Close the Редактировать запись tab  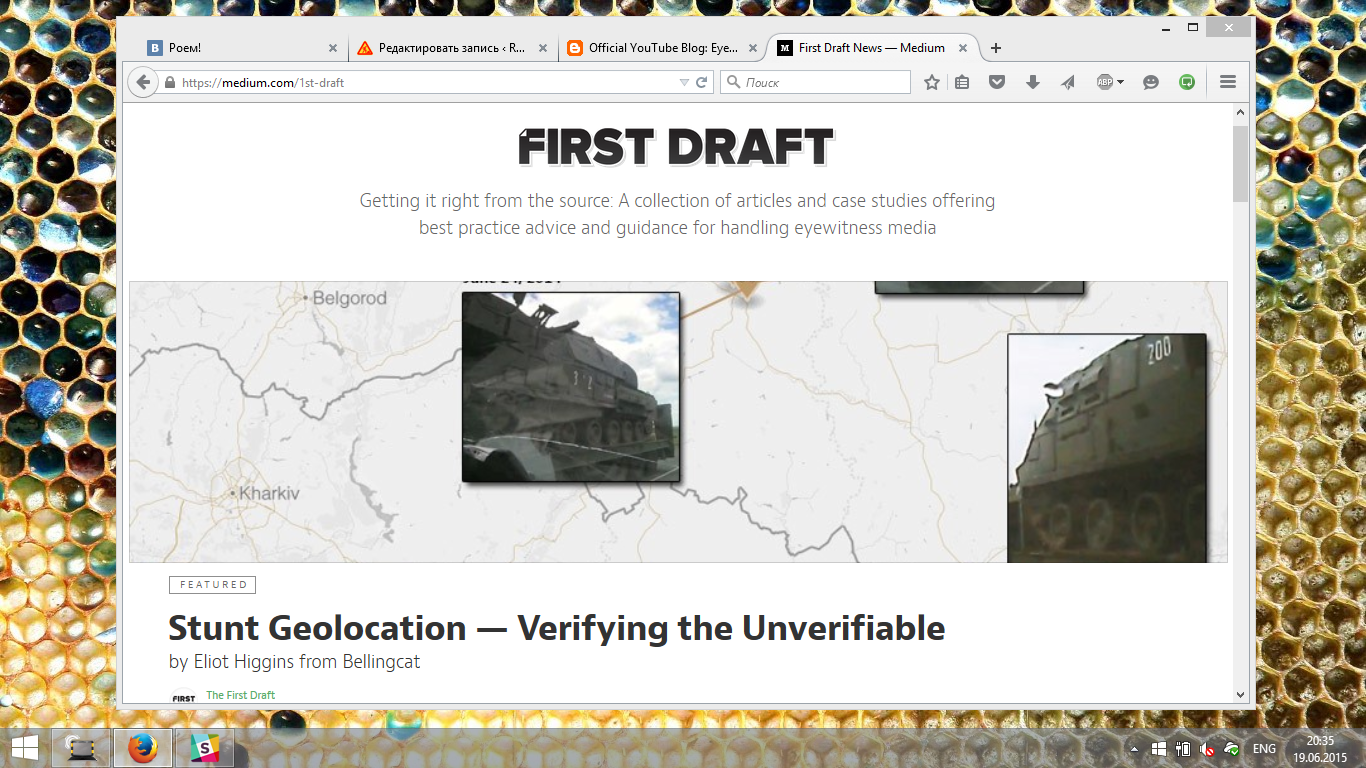(x=543, y=48)
